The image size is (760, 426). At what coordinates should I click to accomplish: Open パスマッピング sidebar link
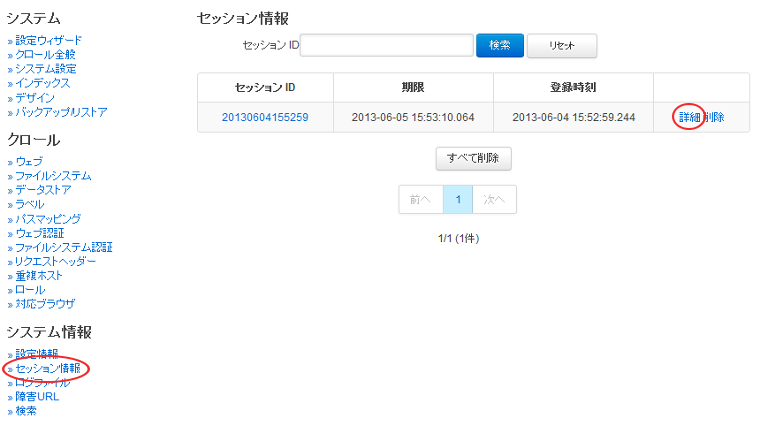[x=48, y=218]
